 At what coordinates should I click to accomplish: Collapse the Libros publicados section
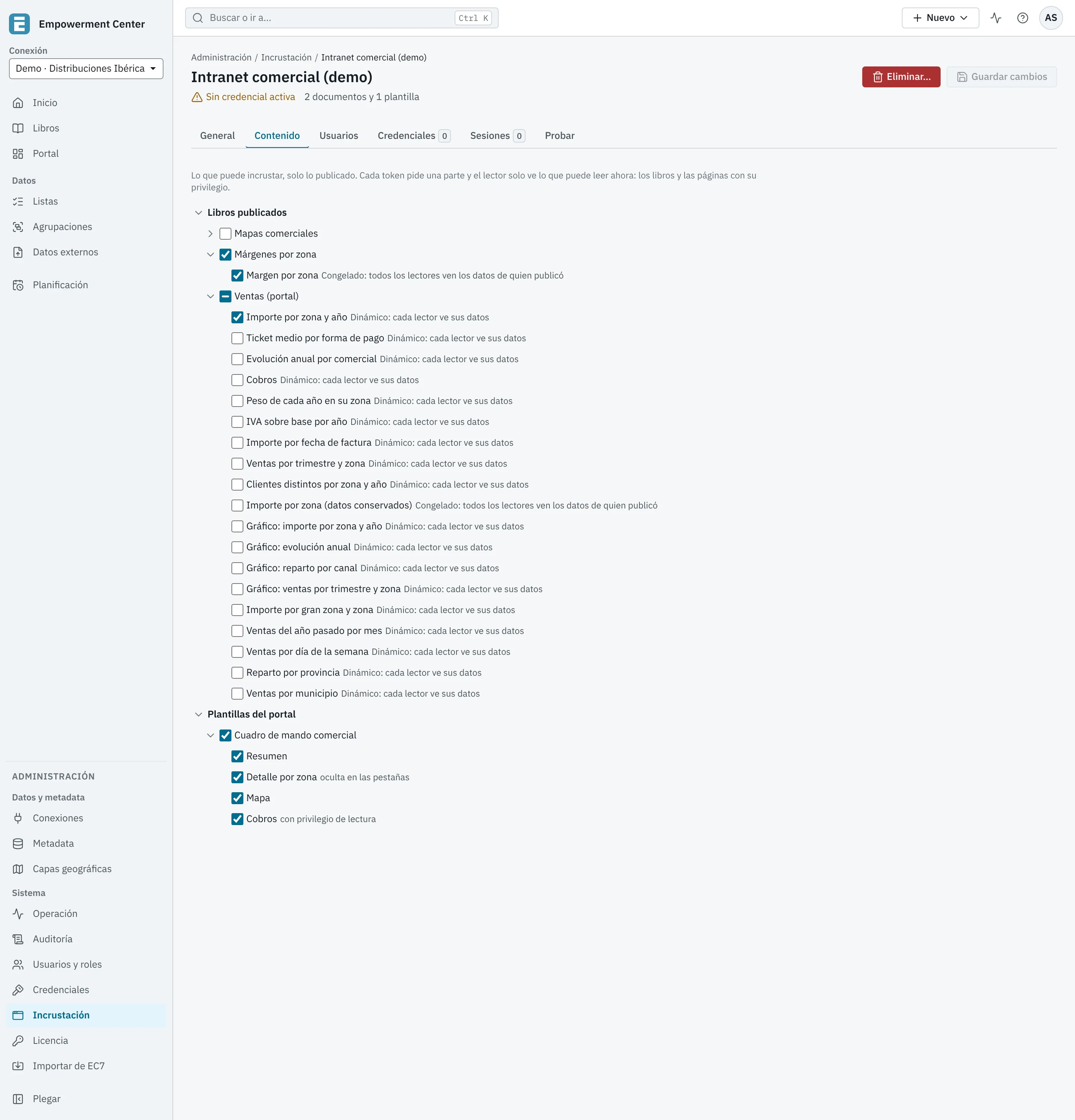click(199, 212)
